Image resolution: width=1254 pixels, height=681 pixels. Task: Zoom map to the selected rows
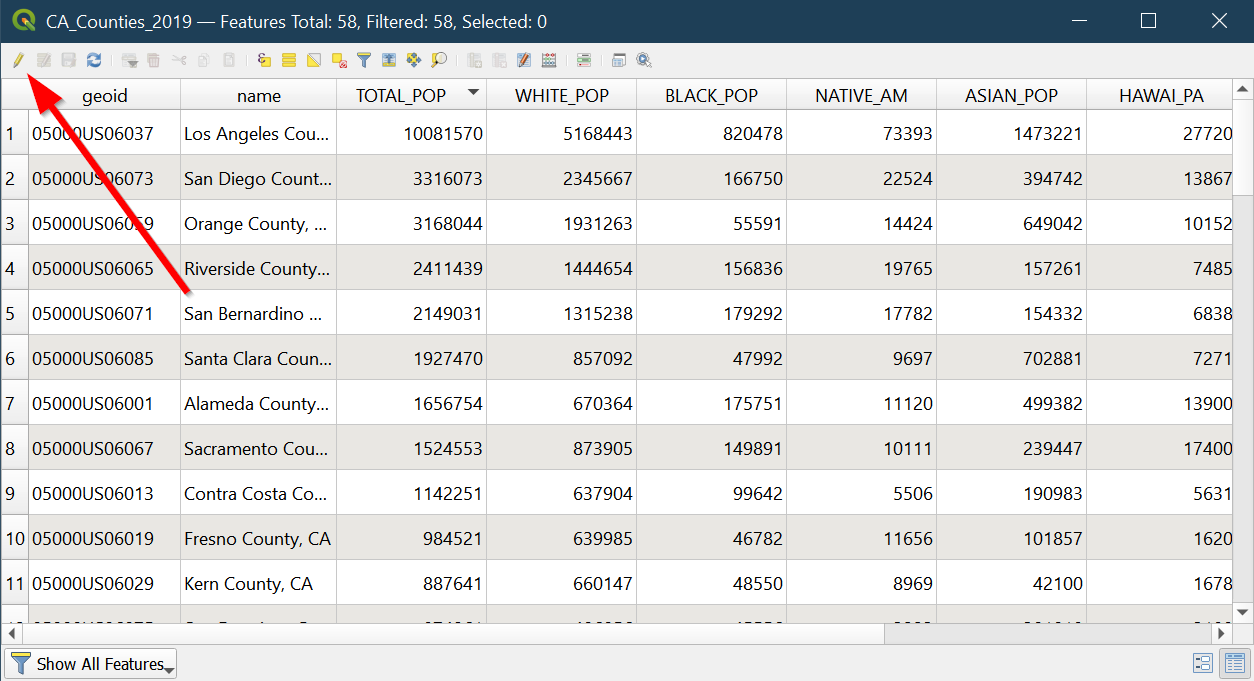[439, 60]
